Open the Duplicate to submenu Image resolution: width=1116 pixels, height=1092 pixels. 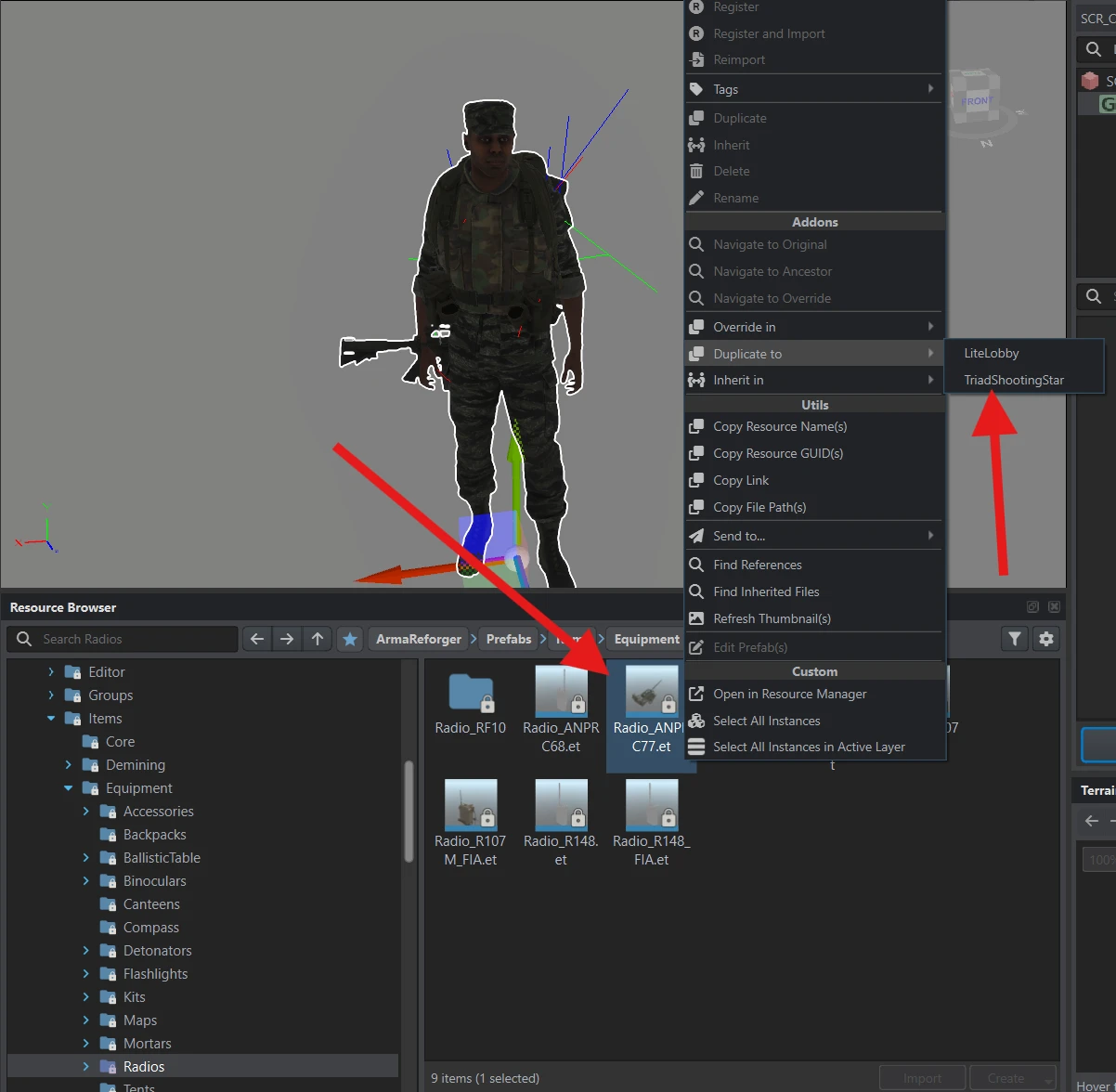pos(814,354)
